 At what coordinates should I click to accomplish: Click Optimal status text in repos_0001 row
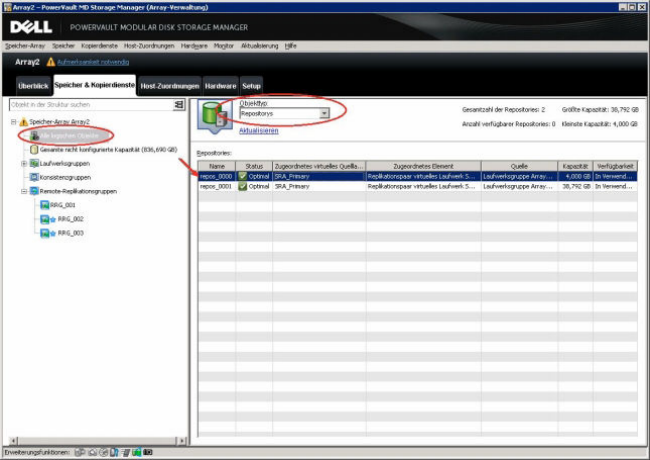click(x=259, y=186)
